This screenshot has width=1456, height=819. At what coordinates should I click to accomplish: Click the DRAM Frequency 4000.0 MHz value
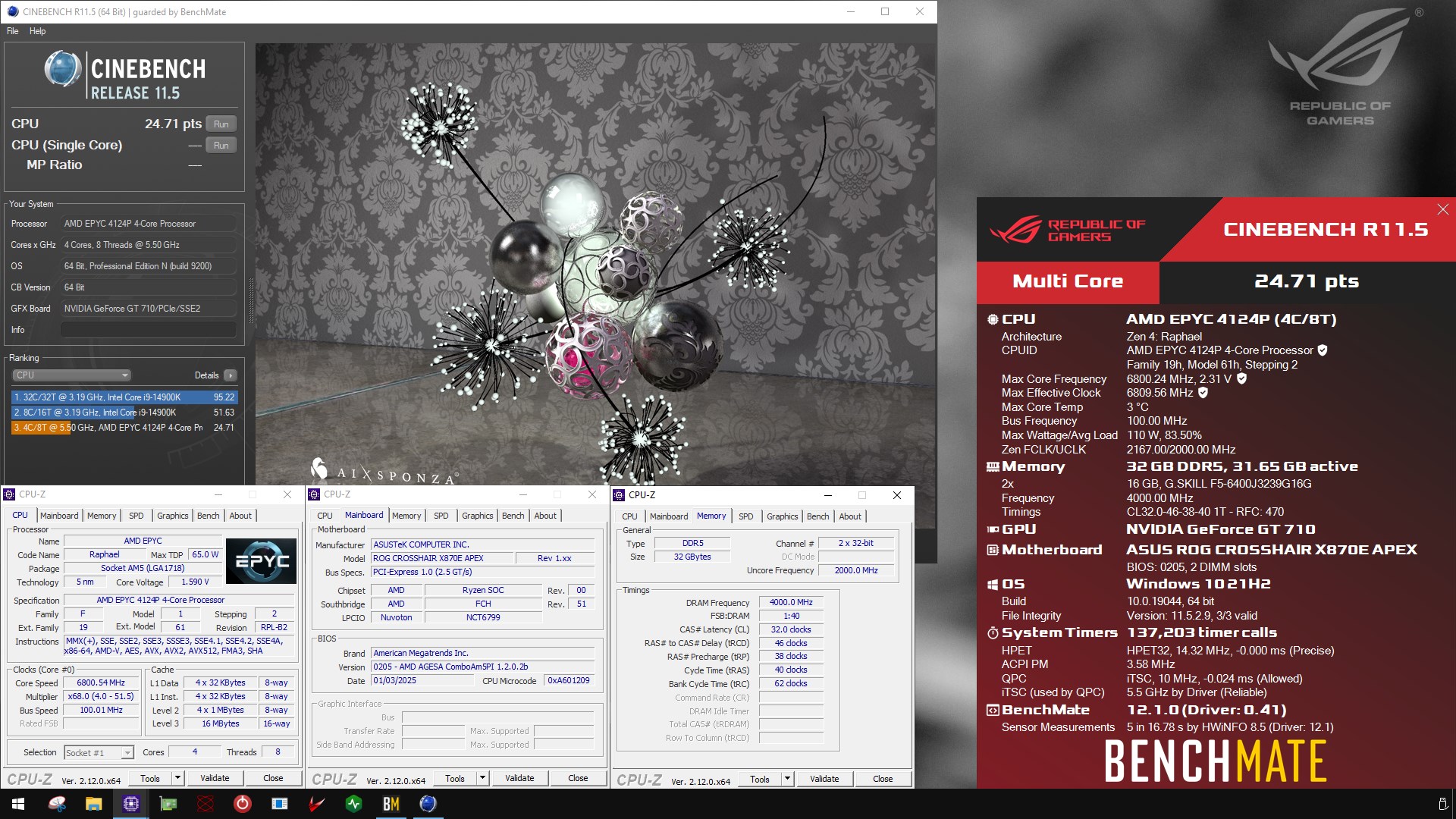tap(791, 602)
